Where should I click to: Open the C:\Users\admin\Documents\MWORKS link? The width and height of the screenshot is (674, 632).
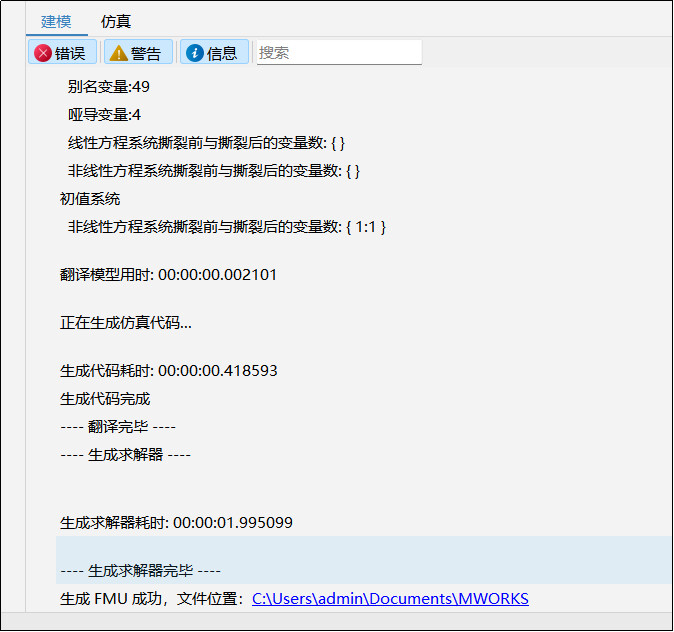tap(390, 598)
